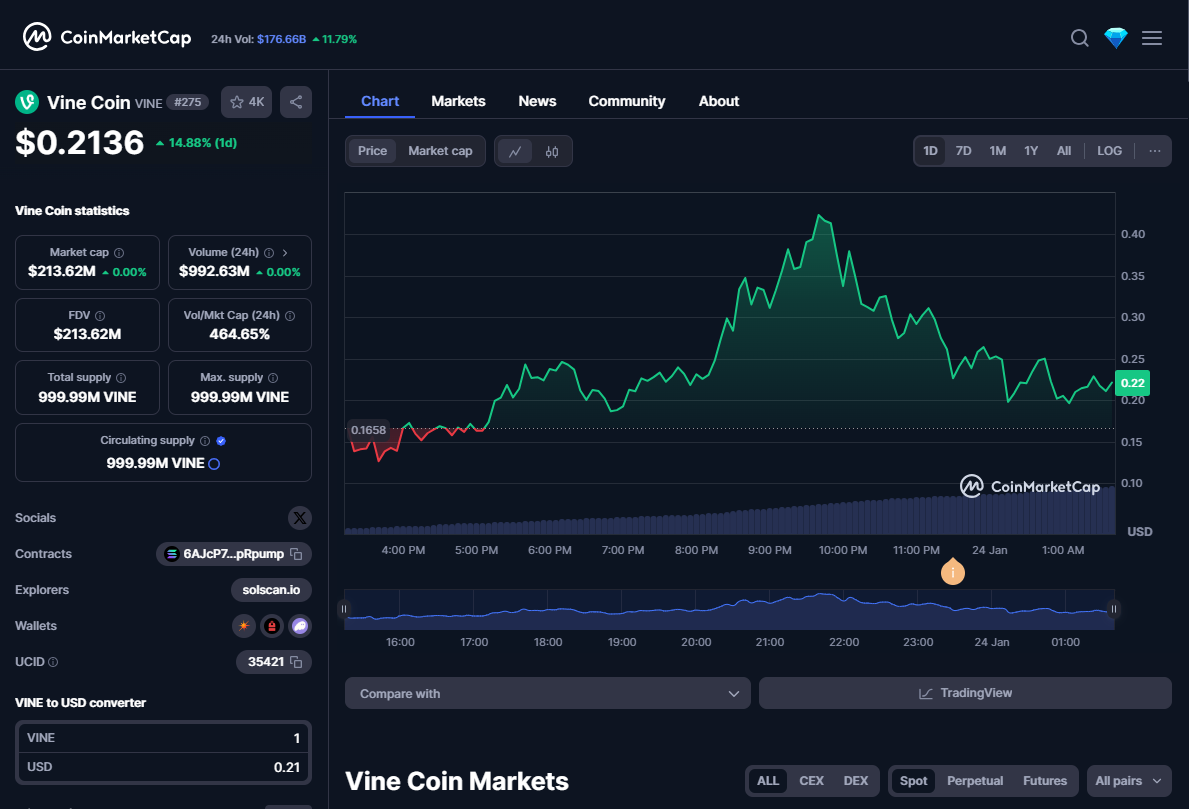The width and height of the screenshot is (1189, 809).
Task: Click the search icon in the top bar
Action: [x=1079, y=38]
